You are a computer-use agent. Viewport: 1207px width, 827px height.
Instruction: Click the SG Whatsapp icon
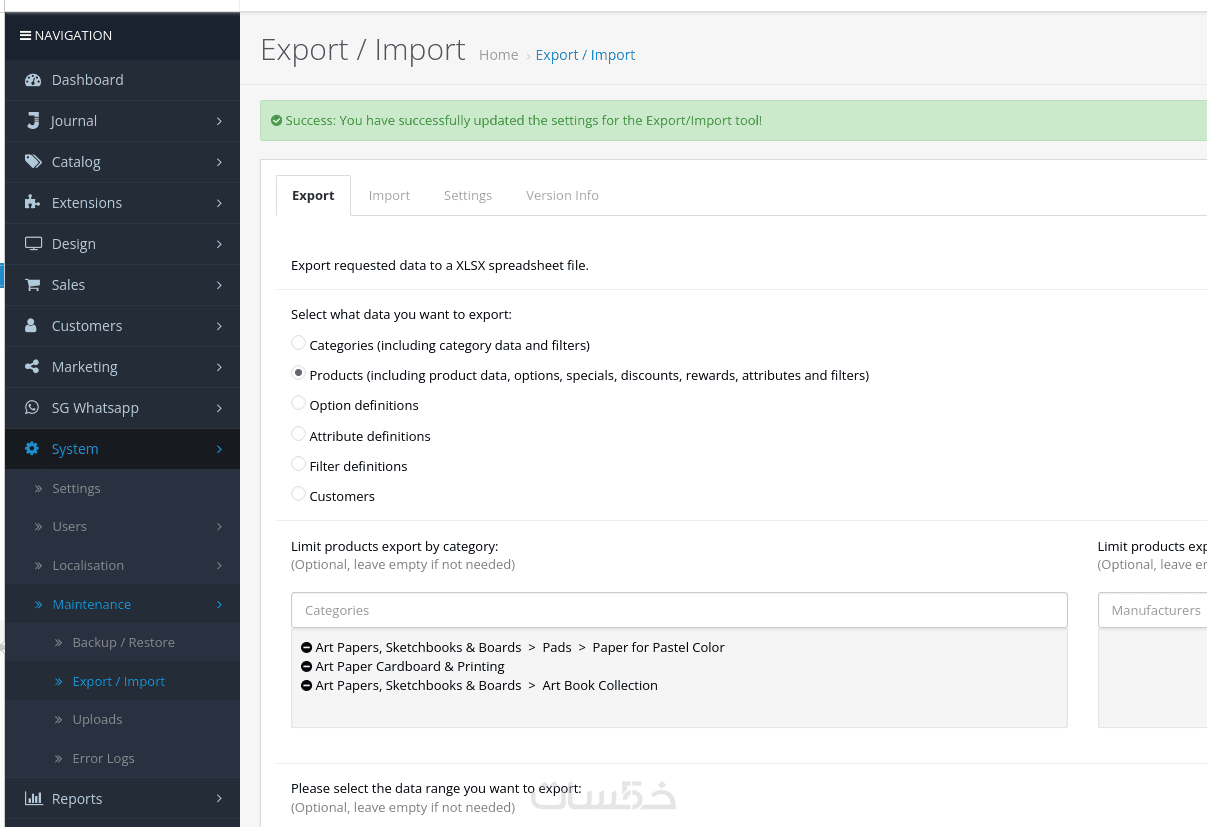pyautogui.click(x=33, y=408)
